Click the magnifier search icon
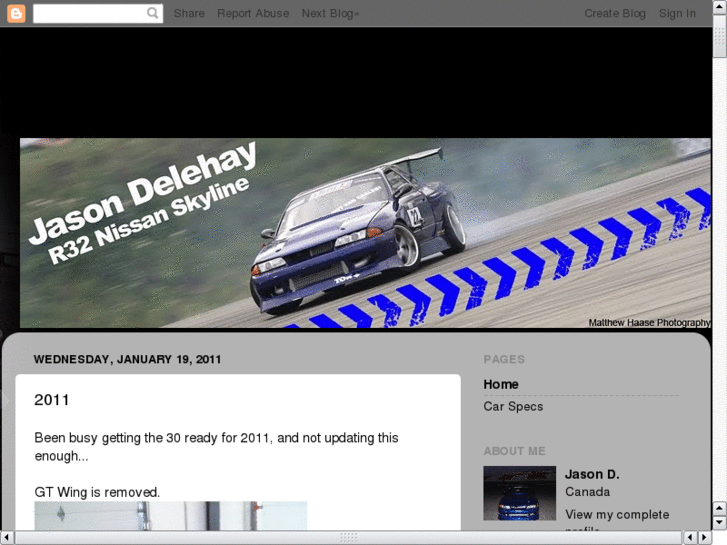Viewport: 727px width, 545px height. tap(153, 13)
